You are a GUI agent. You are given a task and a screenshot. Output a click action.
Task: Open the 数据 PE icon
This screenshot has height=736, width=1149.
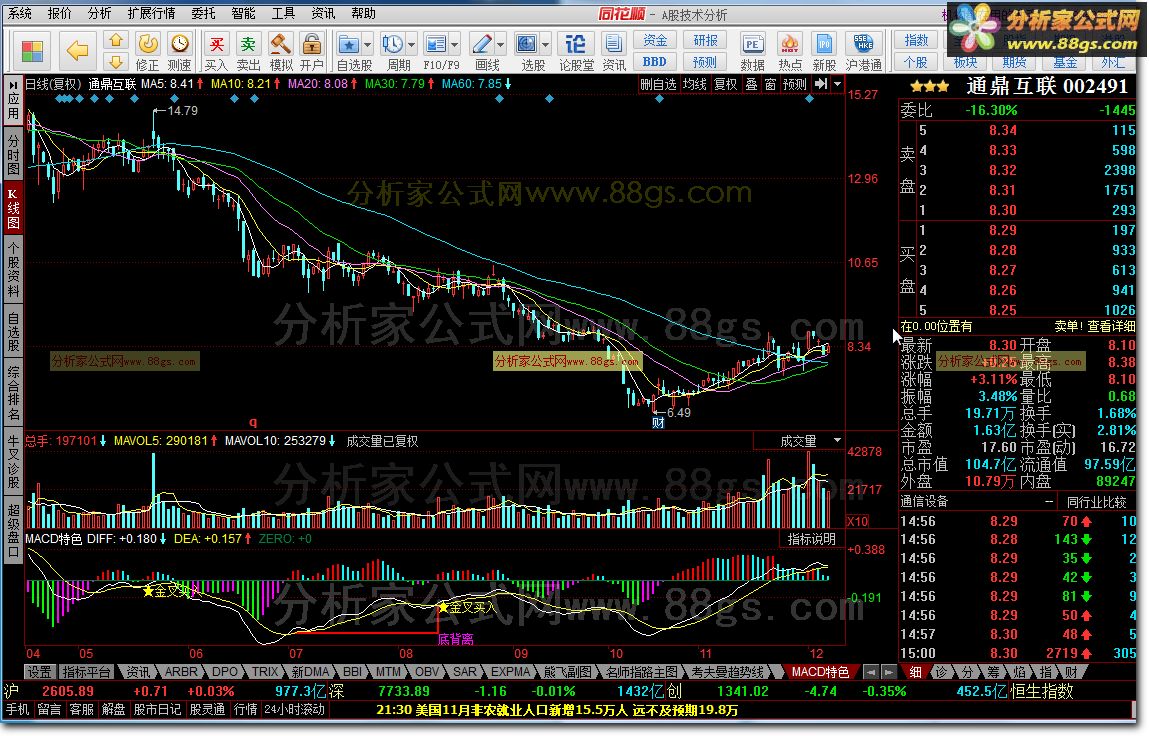[753, 52]
